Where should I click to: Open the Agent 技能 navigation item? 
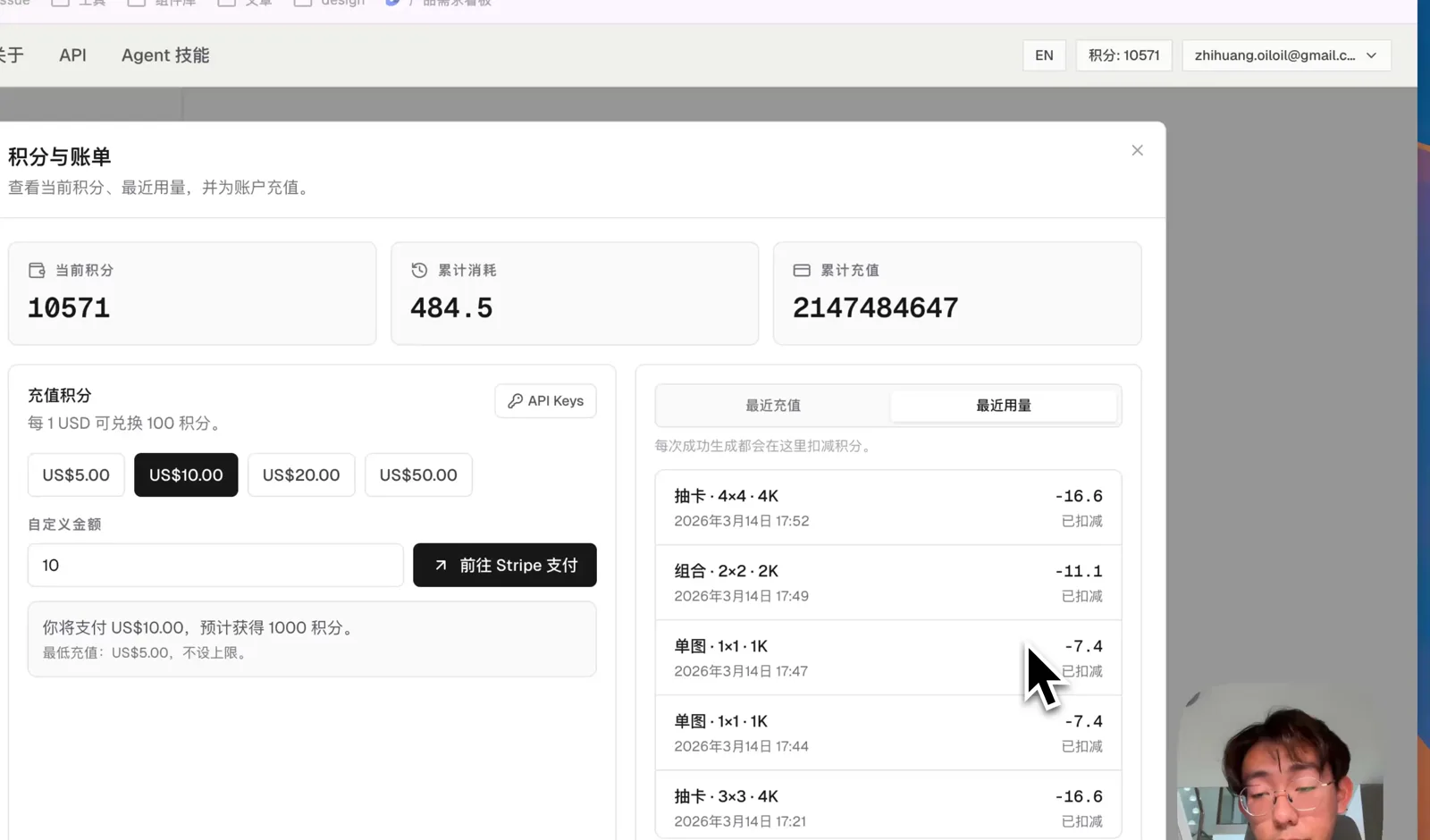coord(165,55)
